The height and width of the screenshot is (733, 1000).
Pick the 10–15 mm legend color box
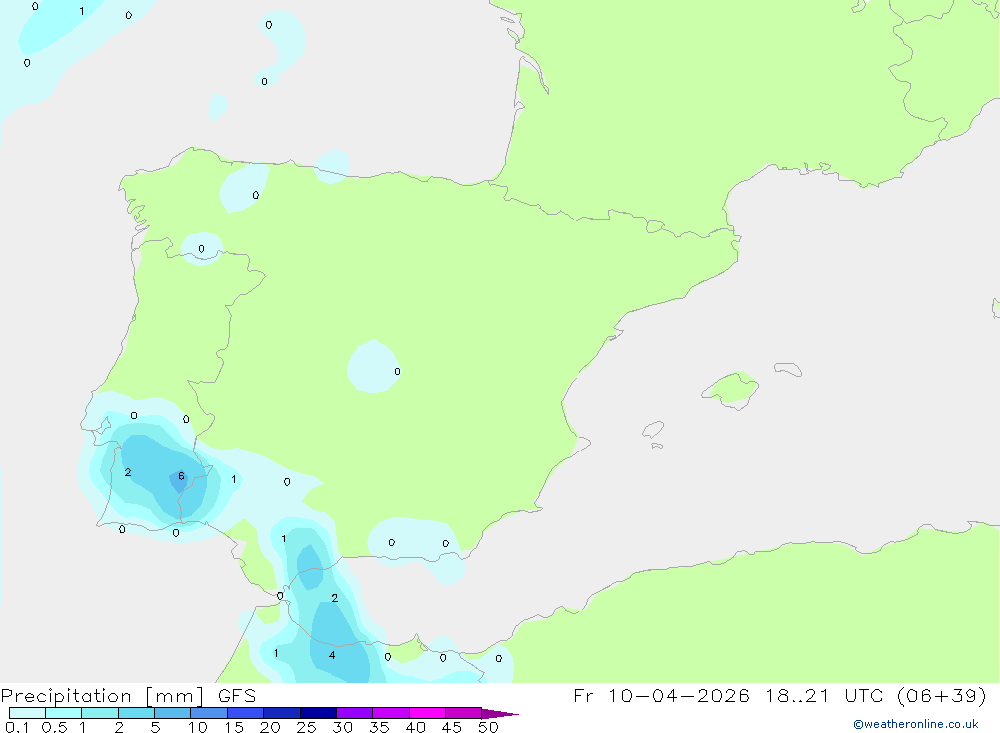[x=209, y=713]
